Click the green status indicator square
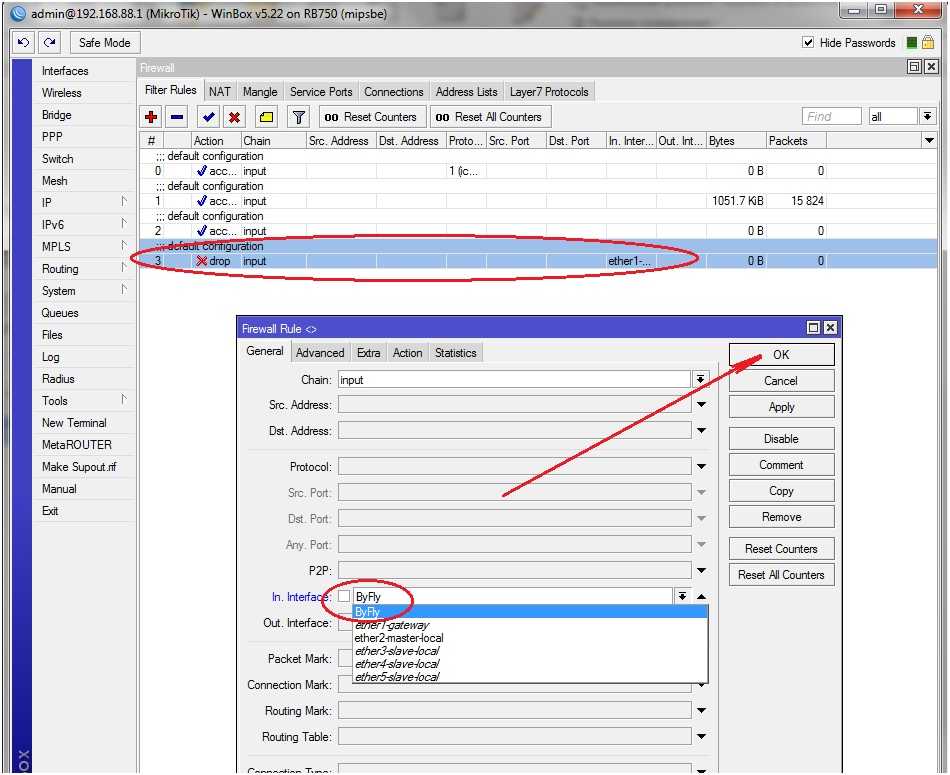Viewport: 950px width, 775px height. click(x=911, y=42)
